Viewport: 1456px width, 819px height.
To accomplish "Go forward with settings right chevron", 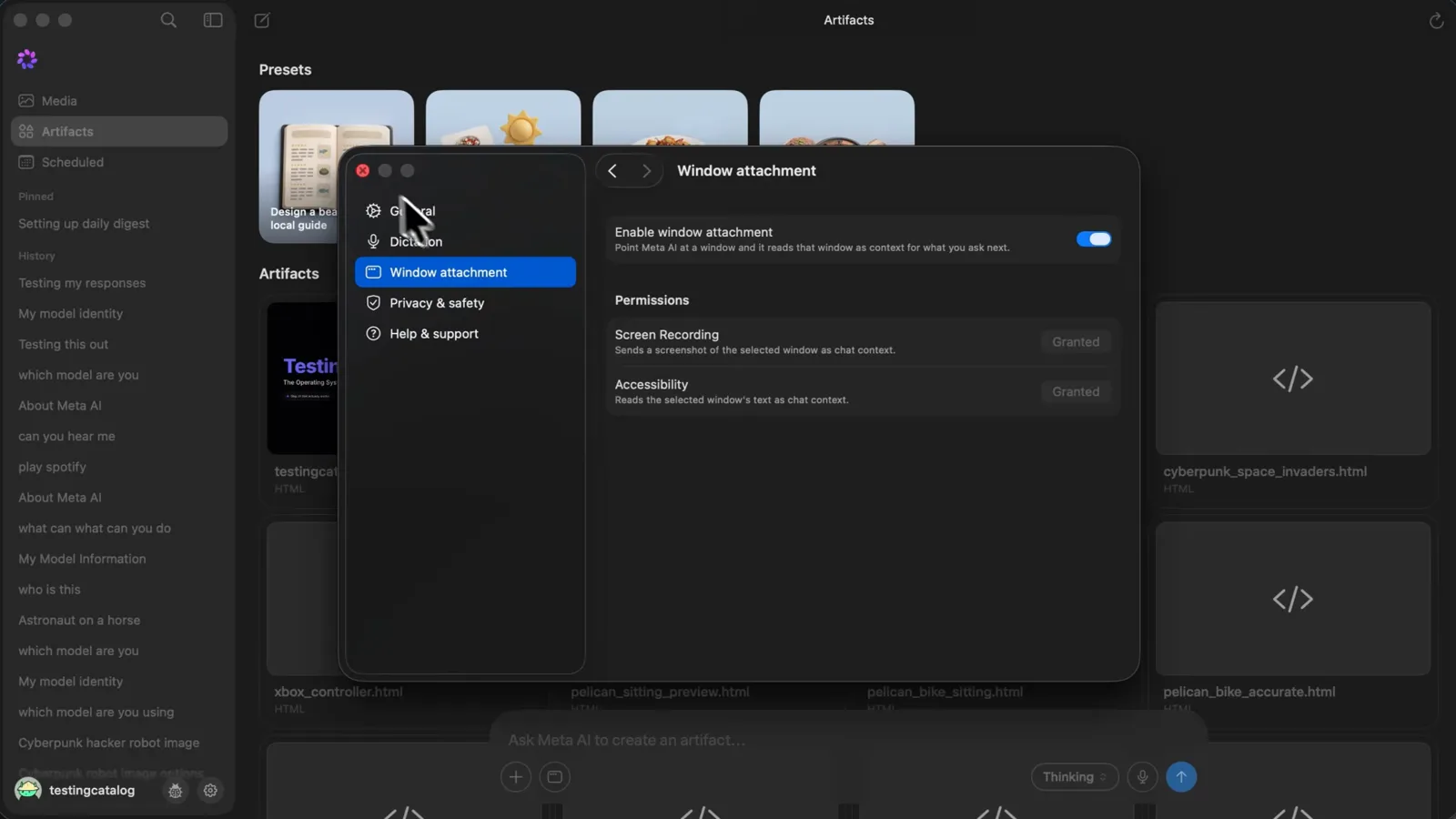I will pyautogui.click(x=646, y=171).
